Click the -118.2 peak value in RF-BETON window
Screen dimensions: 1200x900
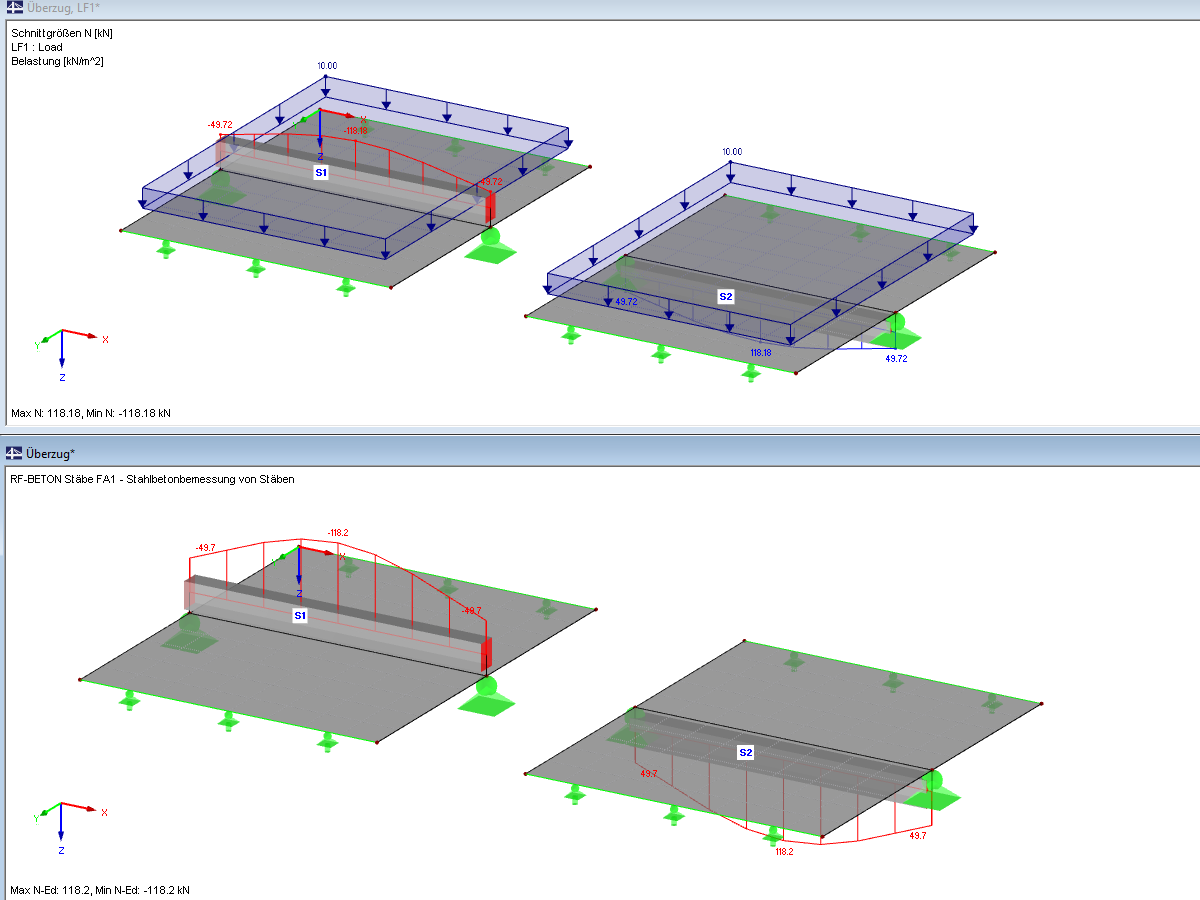337,533
